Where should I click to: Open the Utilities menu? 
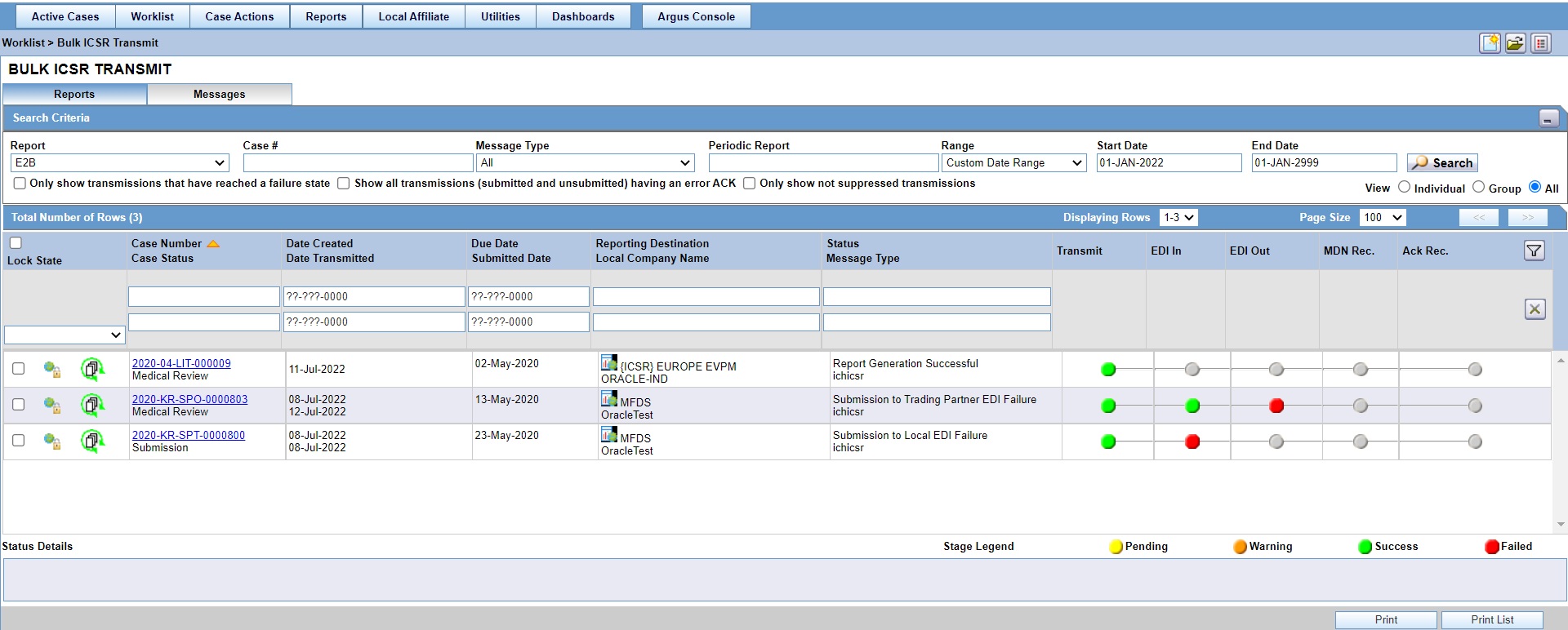coord(501,16)
